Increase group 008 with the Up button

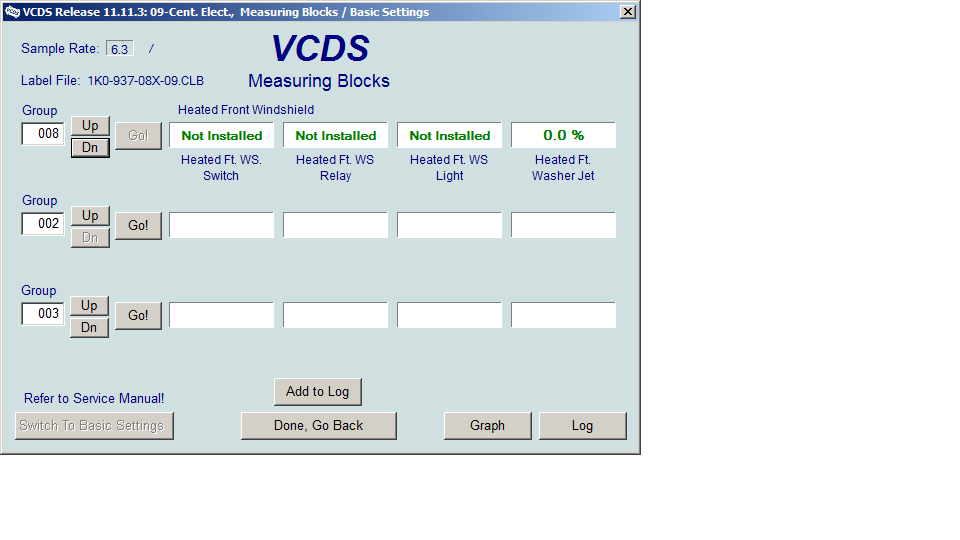click(90, 126)
